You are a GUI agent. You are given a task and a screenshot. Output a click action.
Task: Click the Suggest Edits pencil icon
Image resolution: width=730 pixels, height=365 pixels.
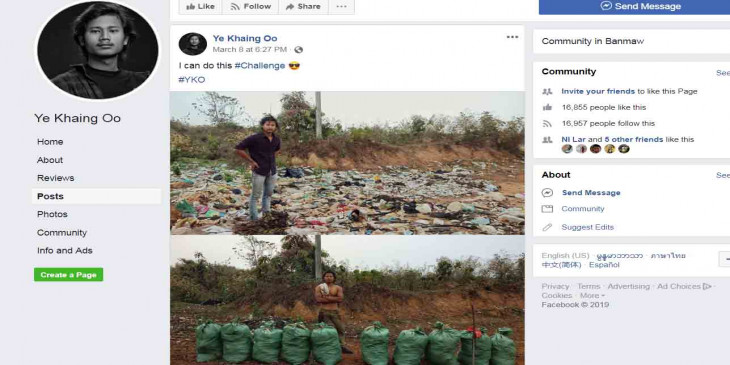click(x=547, y=227)
